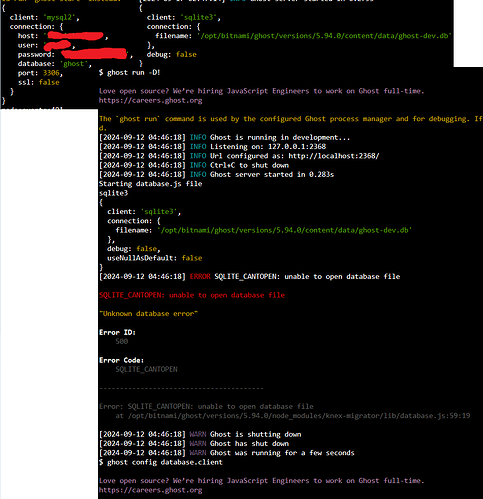Click the 'Starting database.js file' line

(x=150, y=184)
